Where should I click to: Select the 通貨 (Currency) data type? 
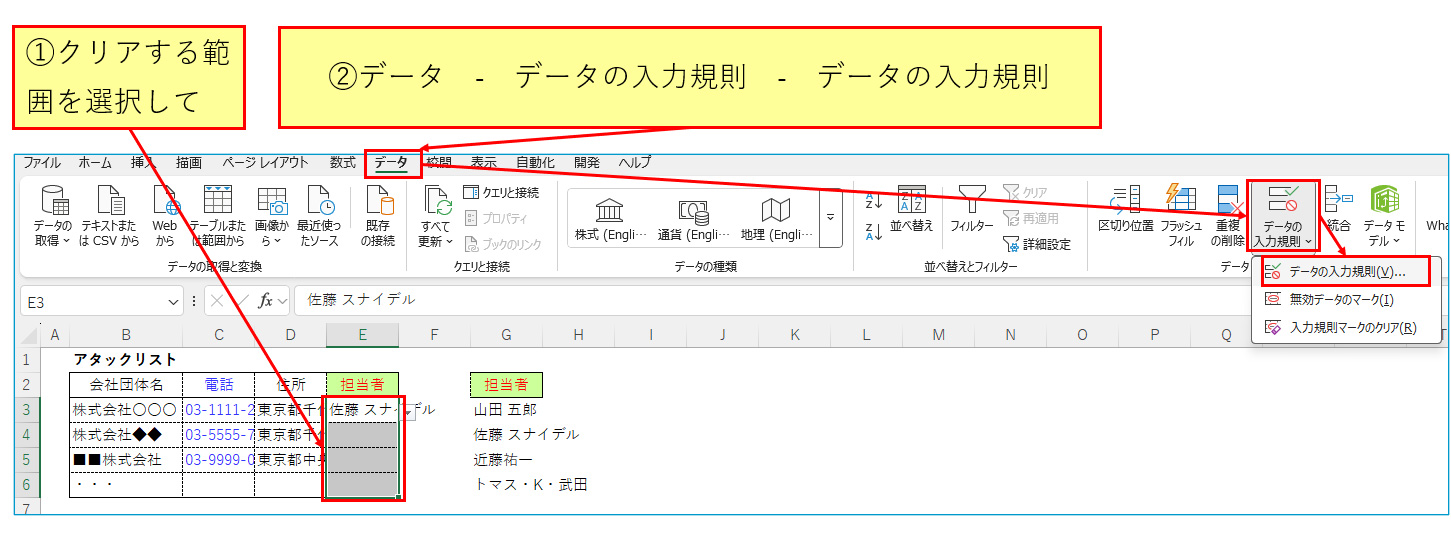693,211
